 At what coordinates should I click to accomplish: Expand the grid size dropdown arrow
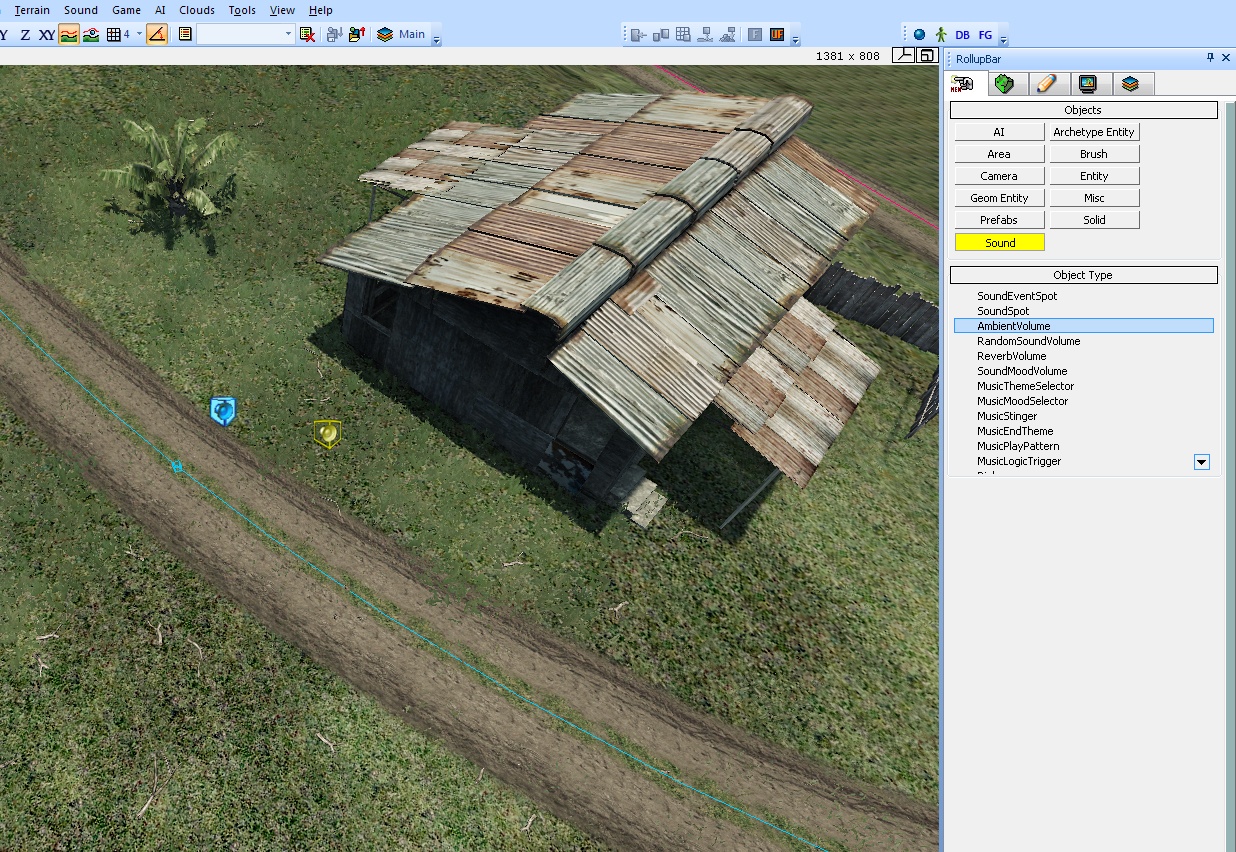coord(139,34)
